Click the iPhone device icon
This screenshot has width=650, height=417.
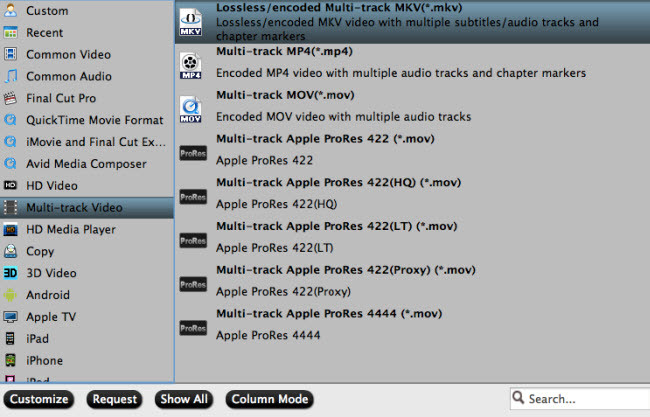click(x=10, y=360)
